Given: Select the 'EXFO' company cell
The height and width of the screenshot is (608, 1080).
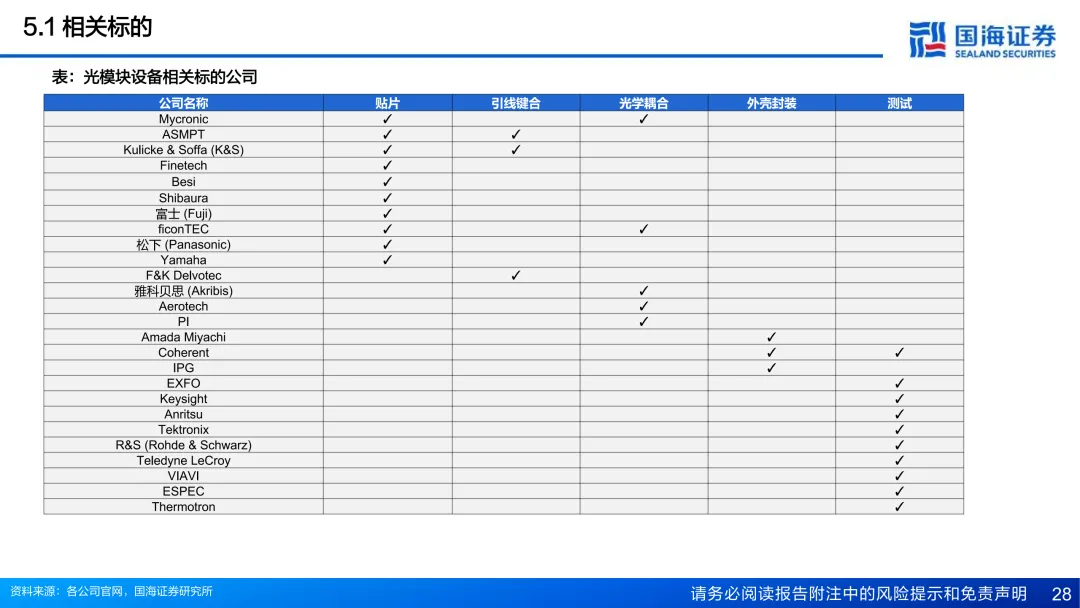Looking at the screenshot, I should click(183, 384).
